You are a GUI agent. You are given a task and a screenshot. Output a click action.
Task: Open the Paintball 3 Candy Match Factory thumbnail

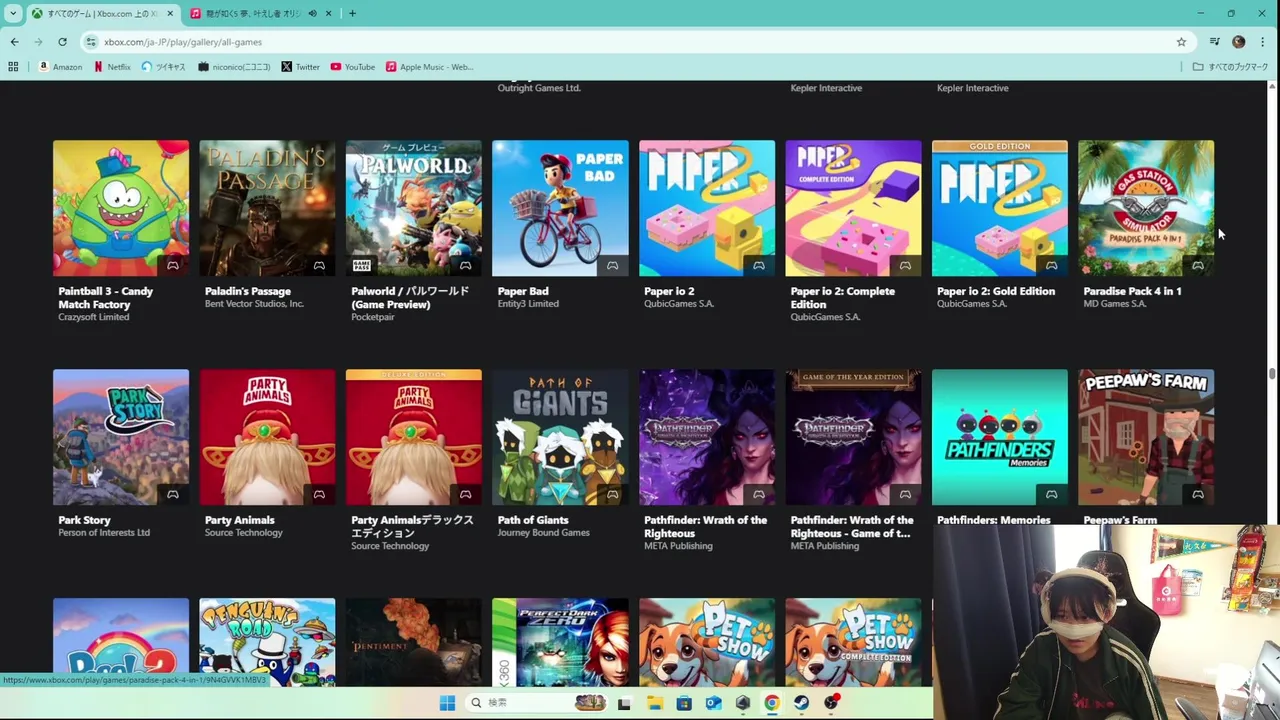pyautogui.click(x=121, y=208)
